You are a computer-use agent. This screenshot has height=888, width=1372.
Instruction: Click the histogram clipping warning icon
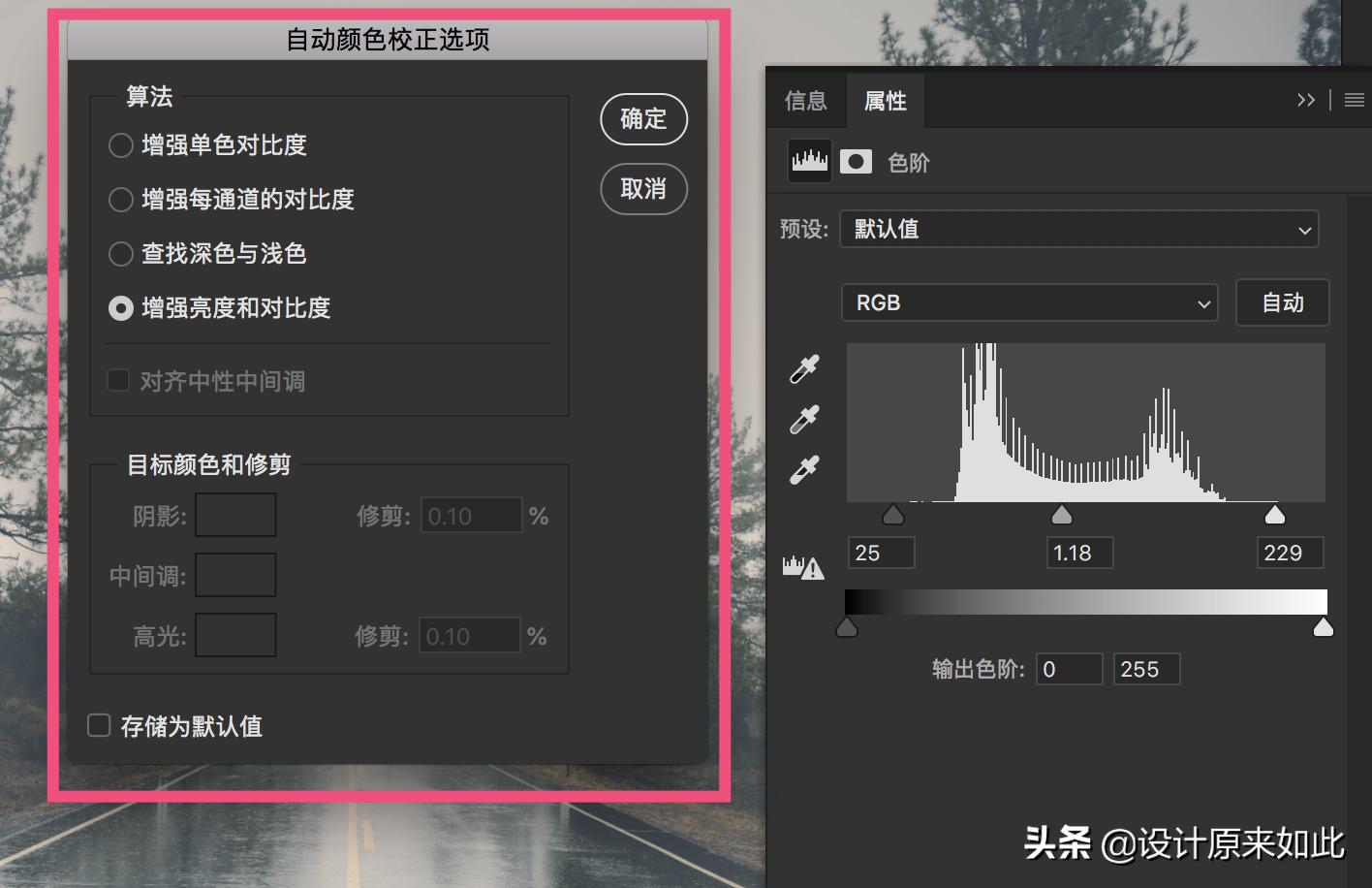[x=803, y=565]
